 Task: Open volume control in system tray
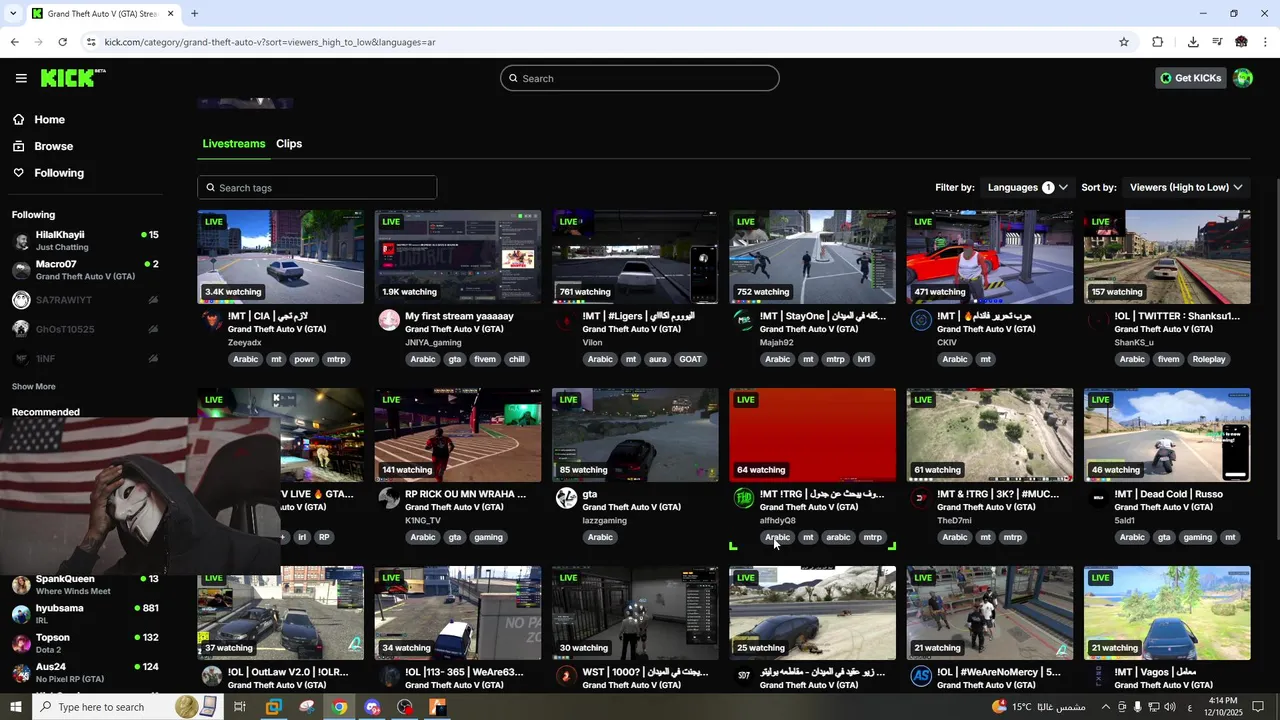[x=1169, y=707]
